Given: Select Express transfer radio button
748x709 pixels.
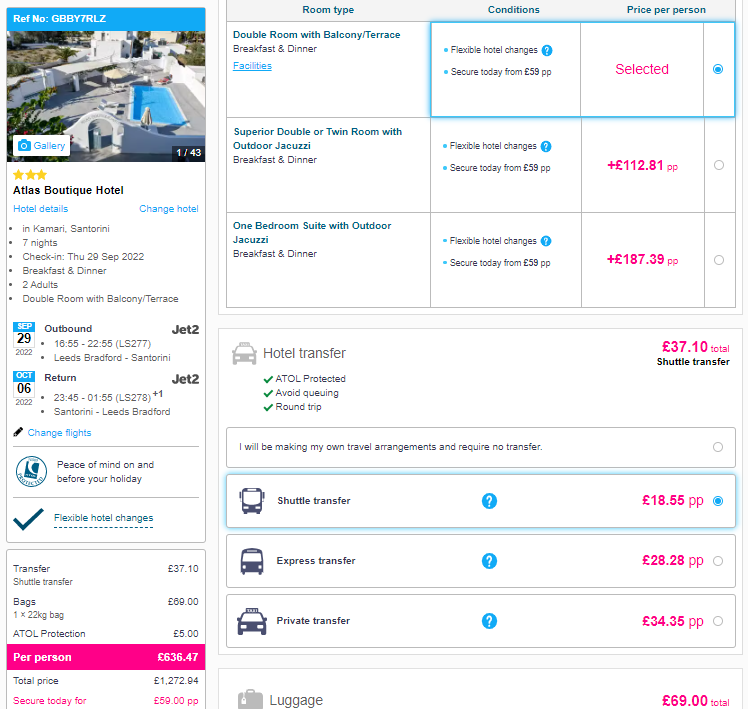Looking at the screenshot, I should tap(717, 561).
